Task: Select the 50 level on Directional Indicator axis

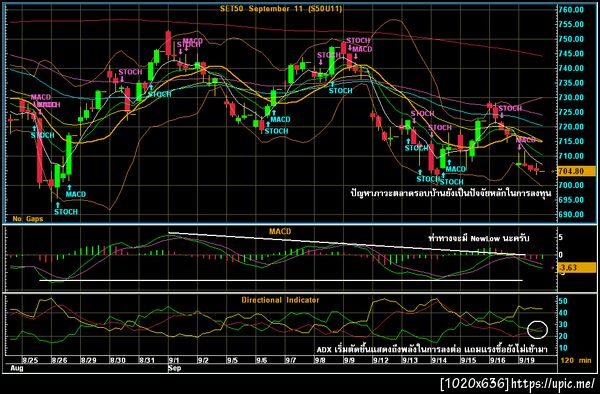Action: click(x=563, y=301)
